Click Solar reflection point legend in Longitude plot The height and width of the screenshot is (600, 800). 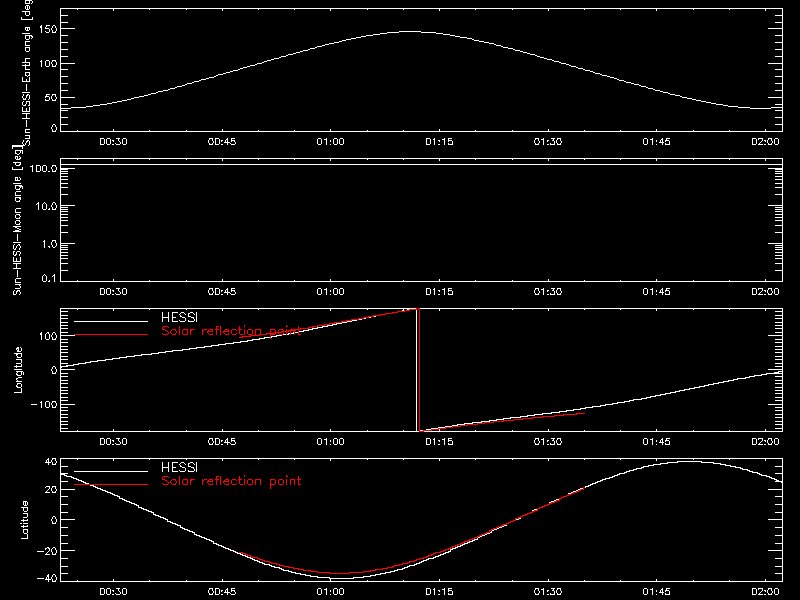231,331
